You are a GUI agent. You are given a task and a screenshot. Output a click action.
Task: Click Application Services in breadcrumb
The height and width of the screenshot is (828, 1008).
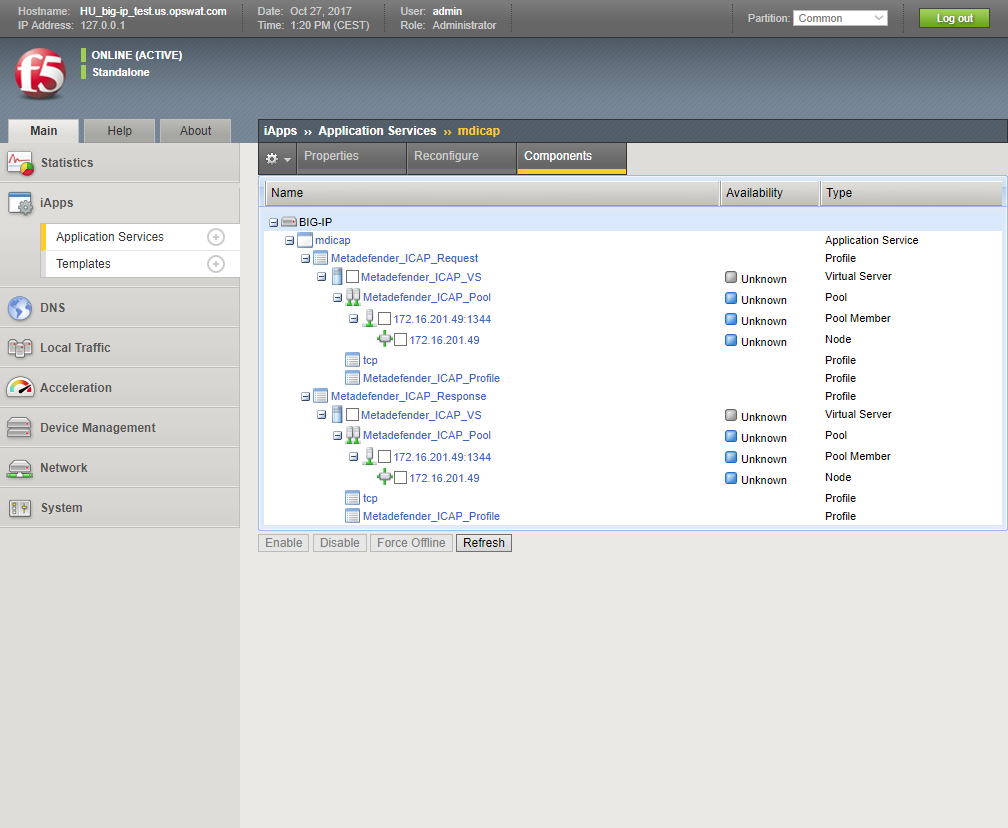(377, 131)
